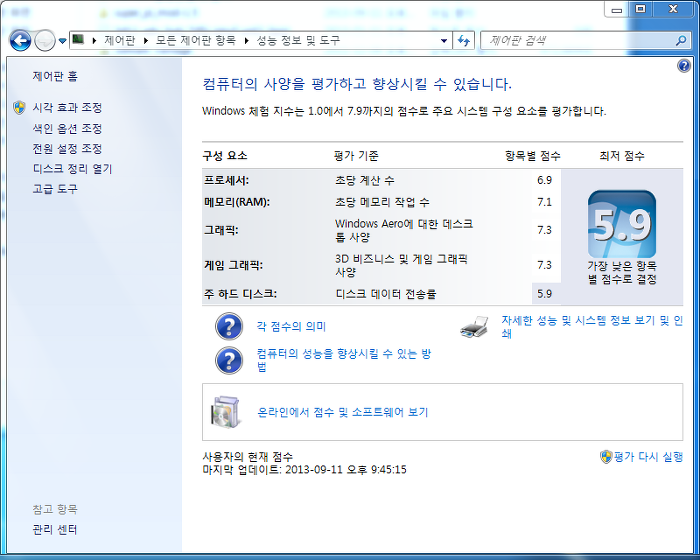Click the 최저 점수 column header
Image resolution: width=700 pixels, height=560 pixels.
pos(622,156)
